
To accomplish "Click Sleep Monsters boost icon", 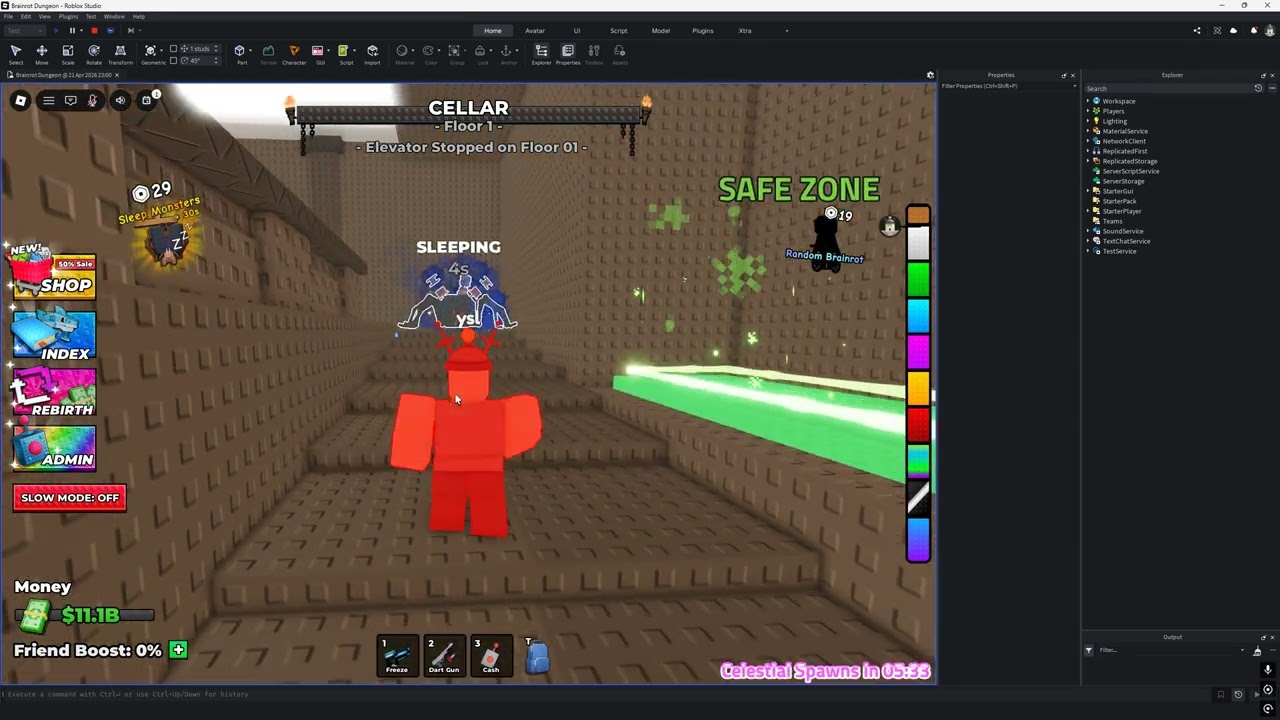I will coord(168,241).
